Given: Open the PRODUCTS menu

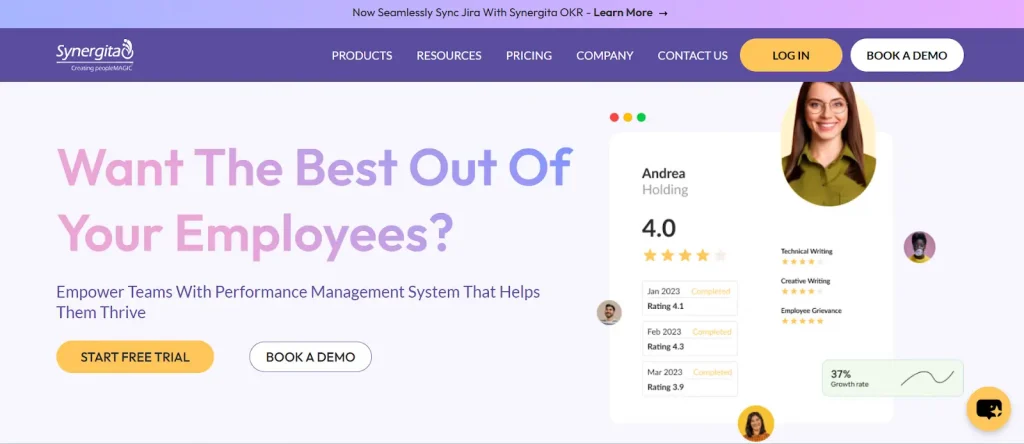Looking at the screenshot, I should tap(362, 56).
